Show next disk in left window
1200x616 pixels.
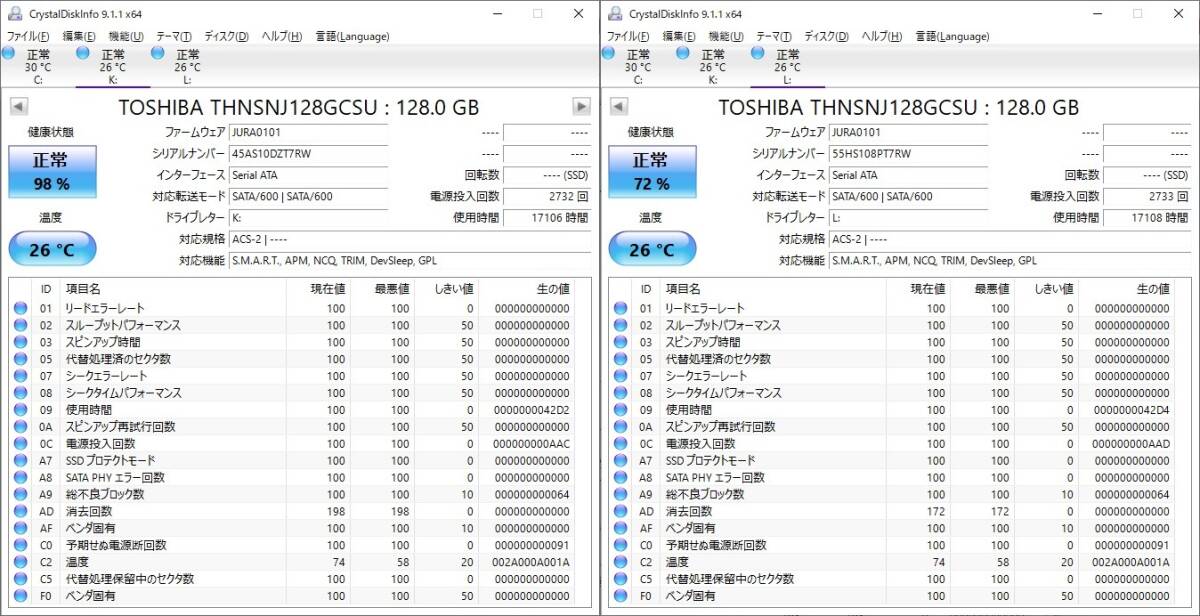click(x=581, y=107)
